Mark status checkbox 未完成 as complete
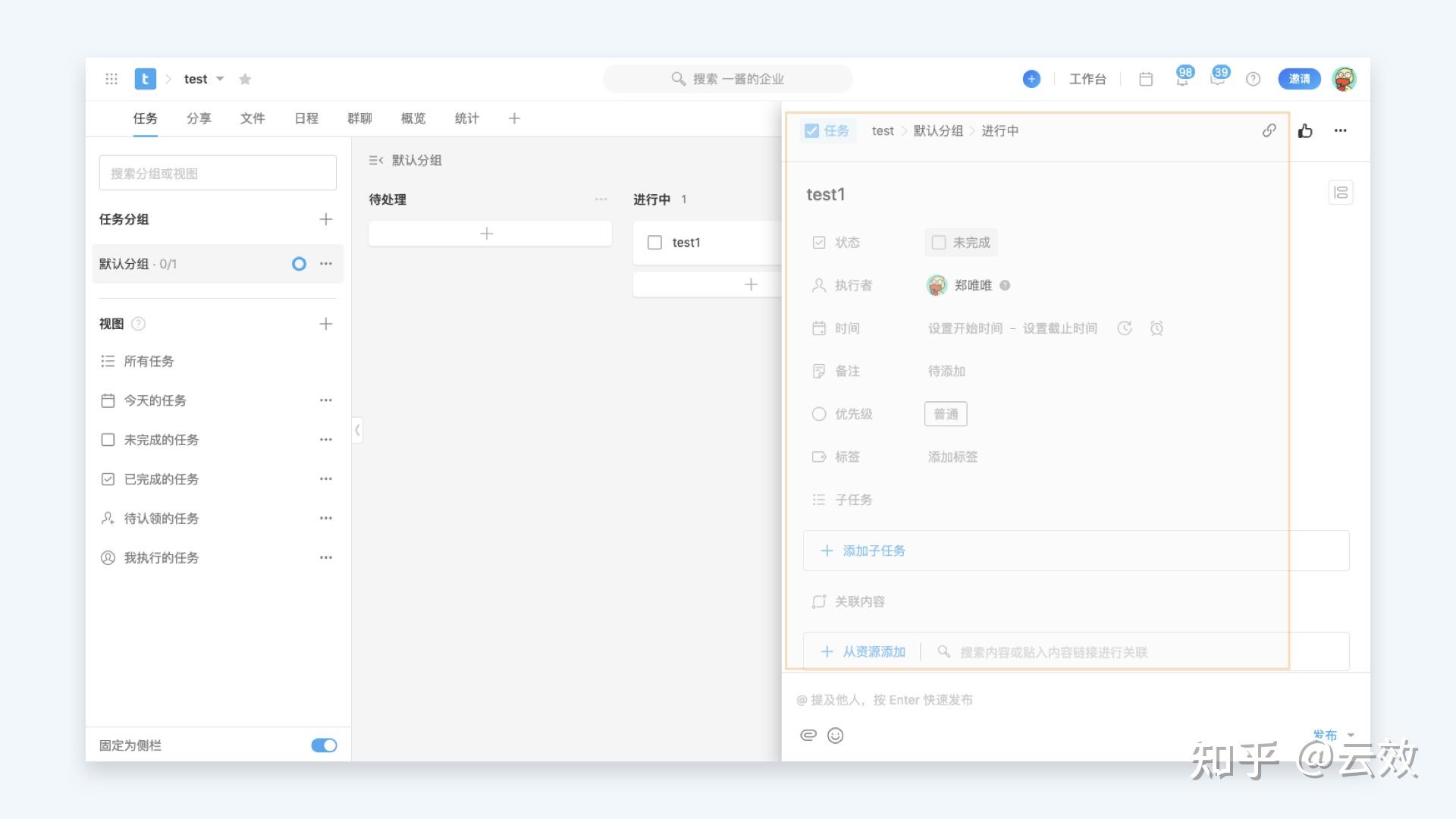Screen dimensions: 1456x819 939,243
